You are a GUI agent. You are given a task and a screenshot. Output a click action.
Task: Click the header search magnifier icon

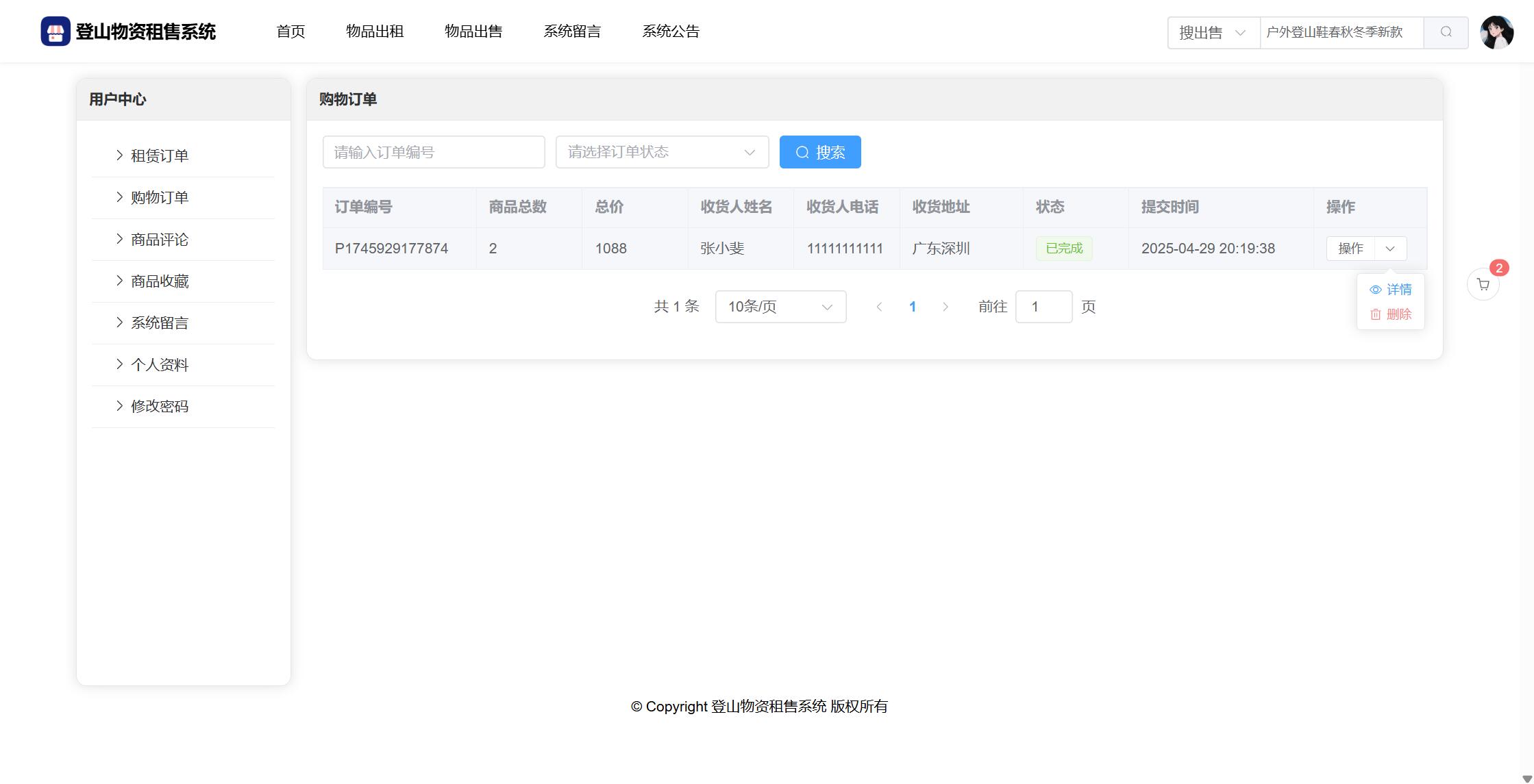(x=1446, y=32)
